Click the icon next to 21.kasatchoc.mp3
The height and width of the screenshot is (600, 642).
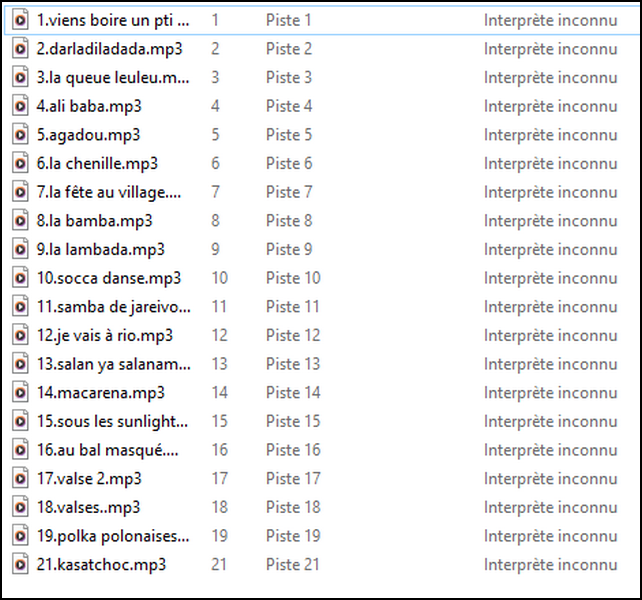pos(20,565)
